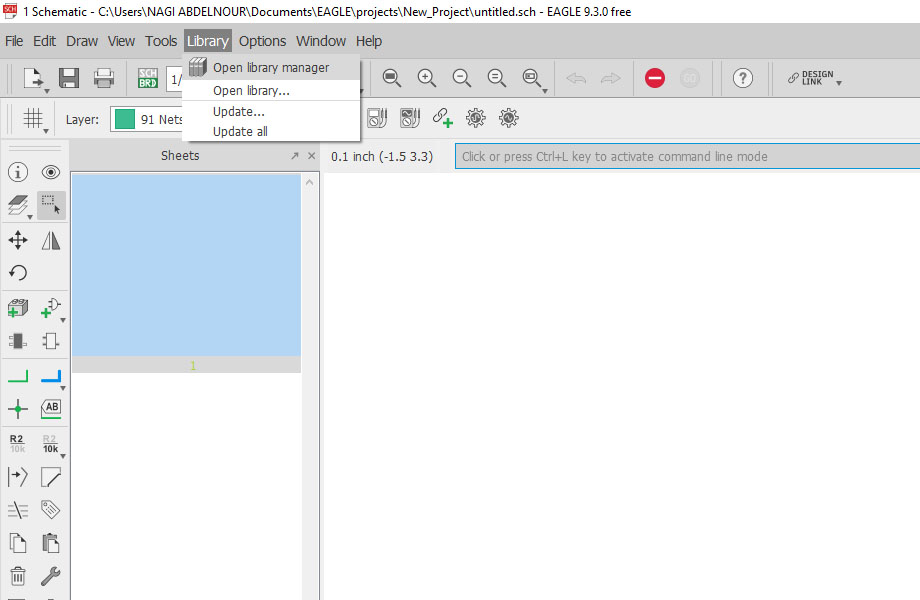Click the Undo arrow icon
The image size is (920, 600).
(x=576, y=78)
